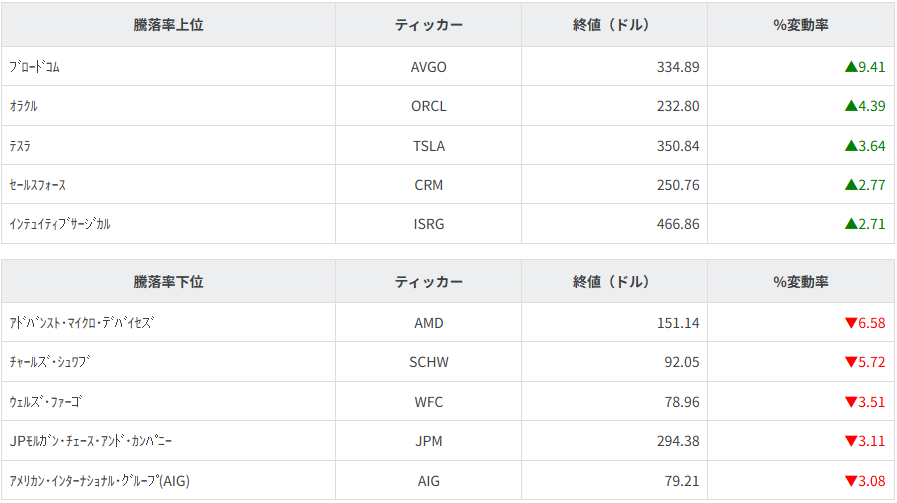Viewport: 897px width, 503px height.
Task: Click the up arrow beside 2.77
Action: pos(851,185)
